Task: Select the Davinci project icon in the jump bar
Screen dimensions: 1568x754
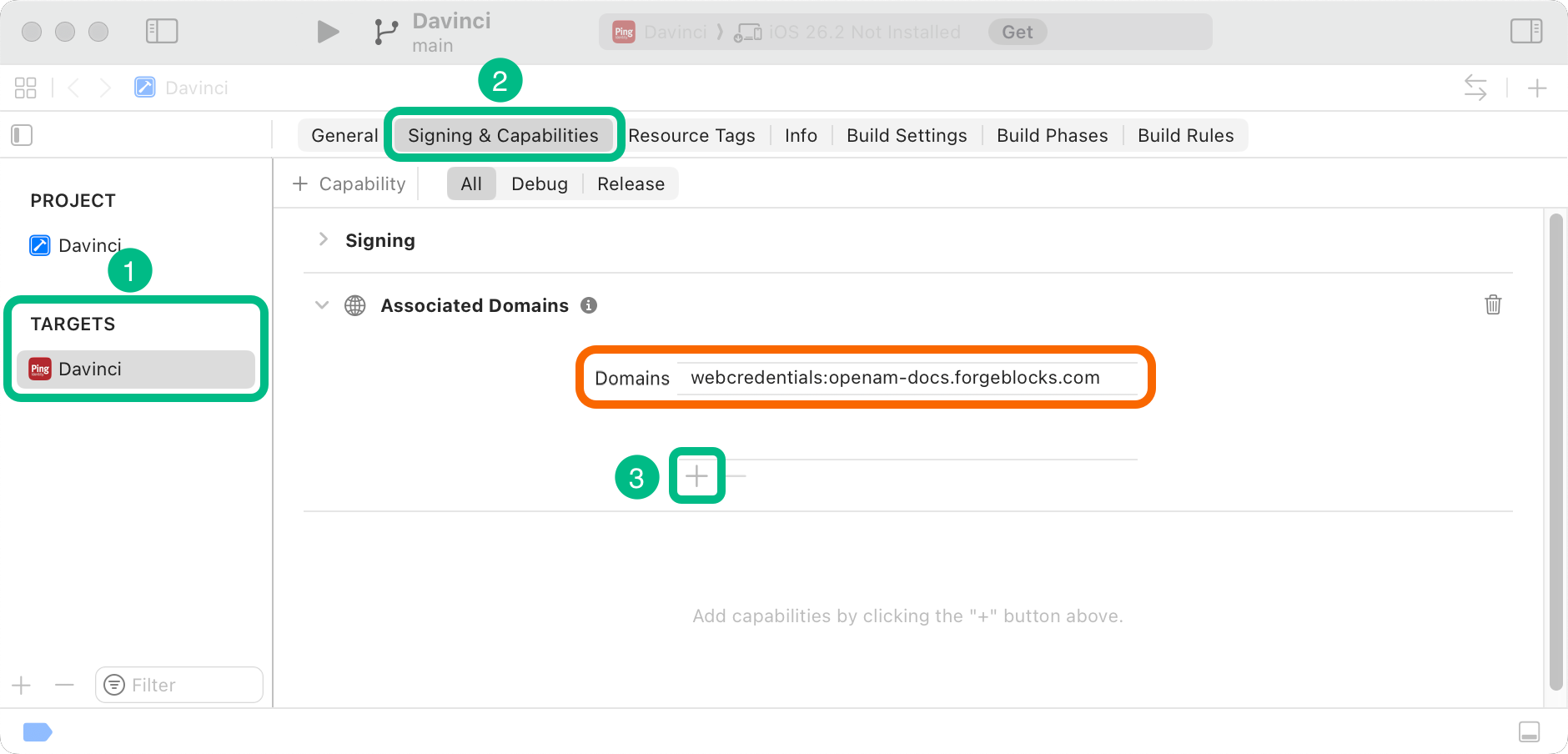Action: coord(146,87)
